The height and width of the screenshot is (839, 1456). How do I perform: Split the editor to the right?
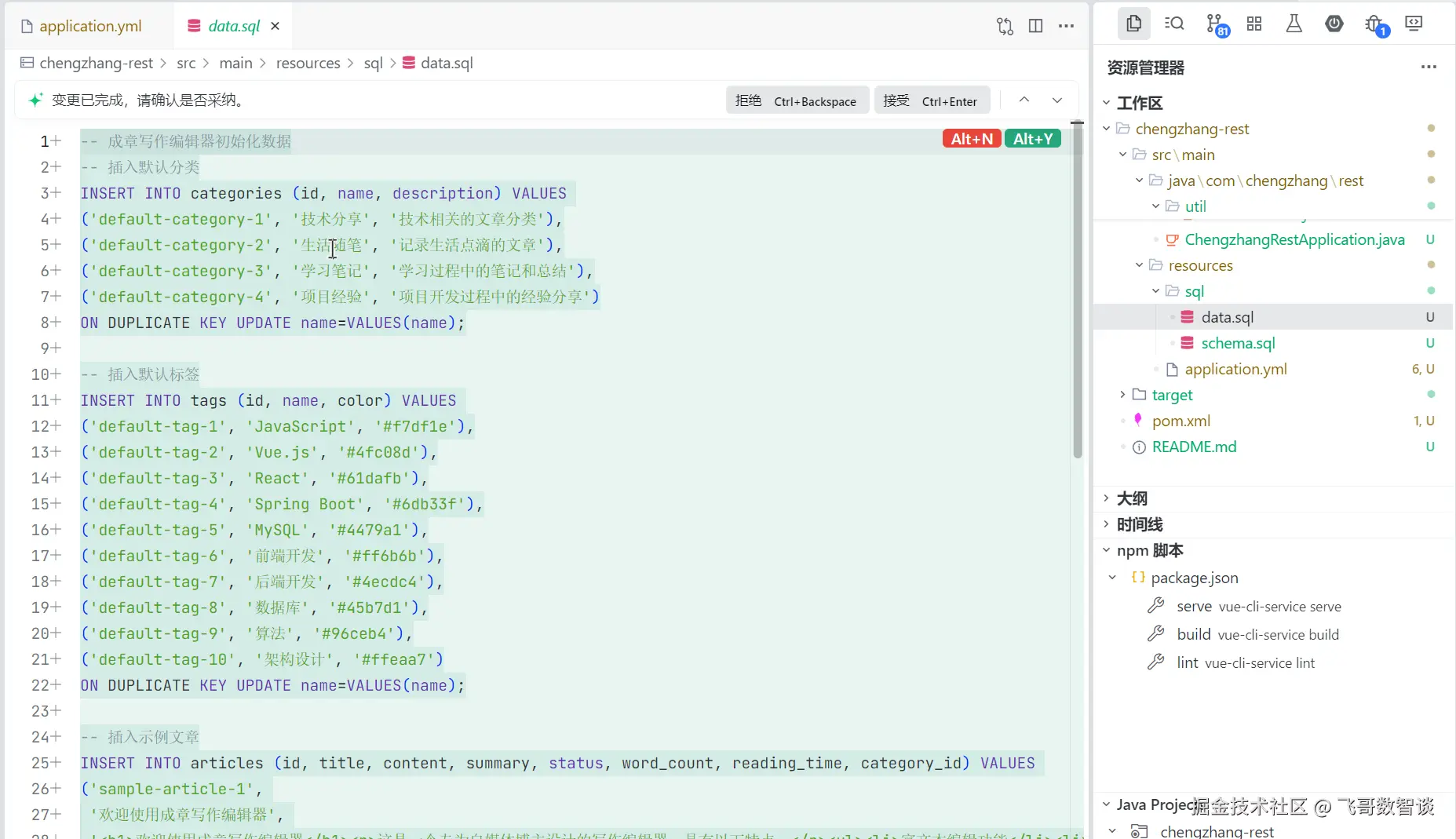(1035, 26)
